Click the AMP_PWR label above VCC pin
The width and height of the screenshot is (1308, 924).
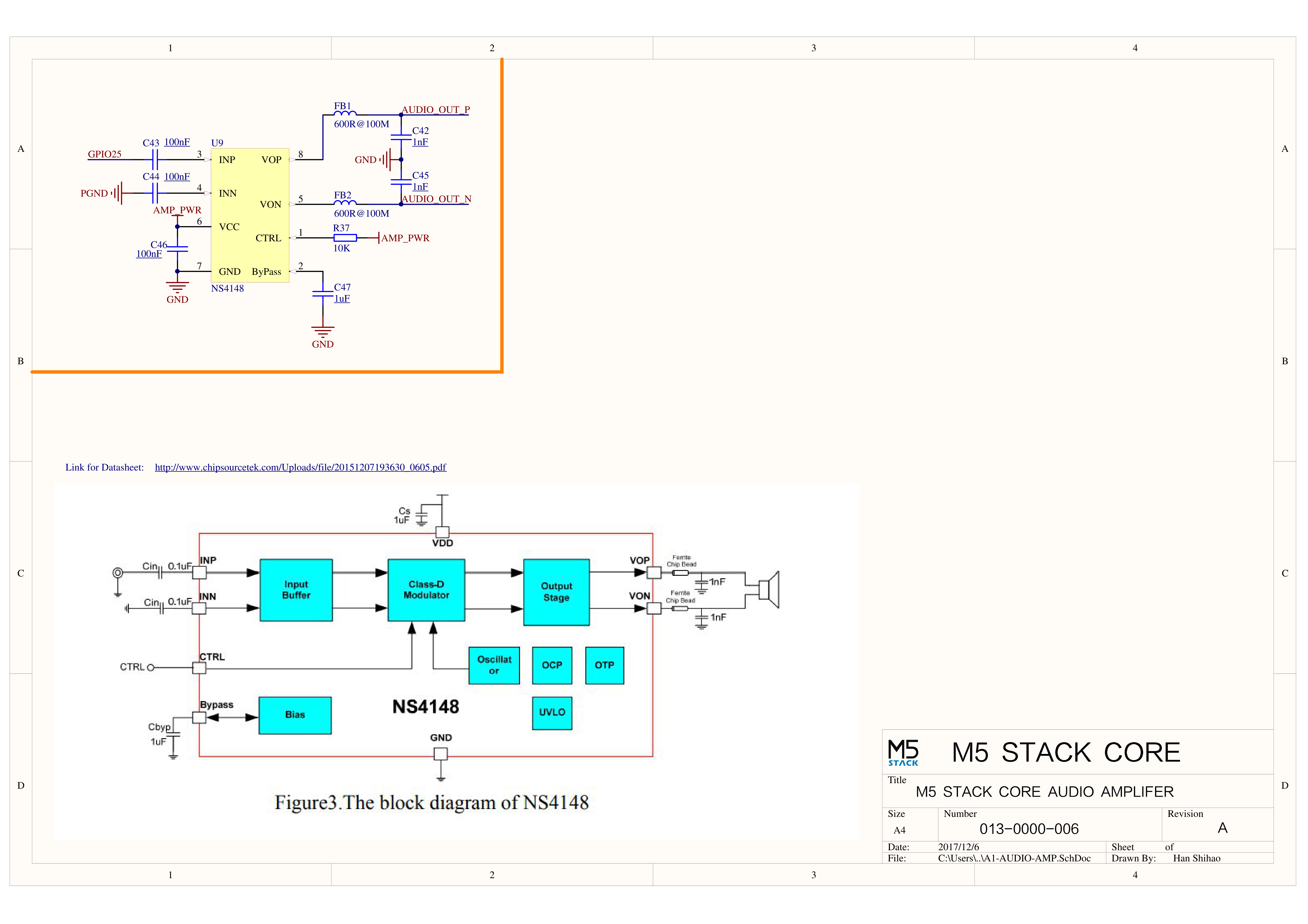[177, 210]
